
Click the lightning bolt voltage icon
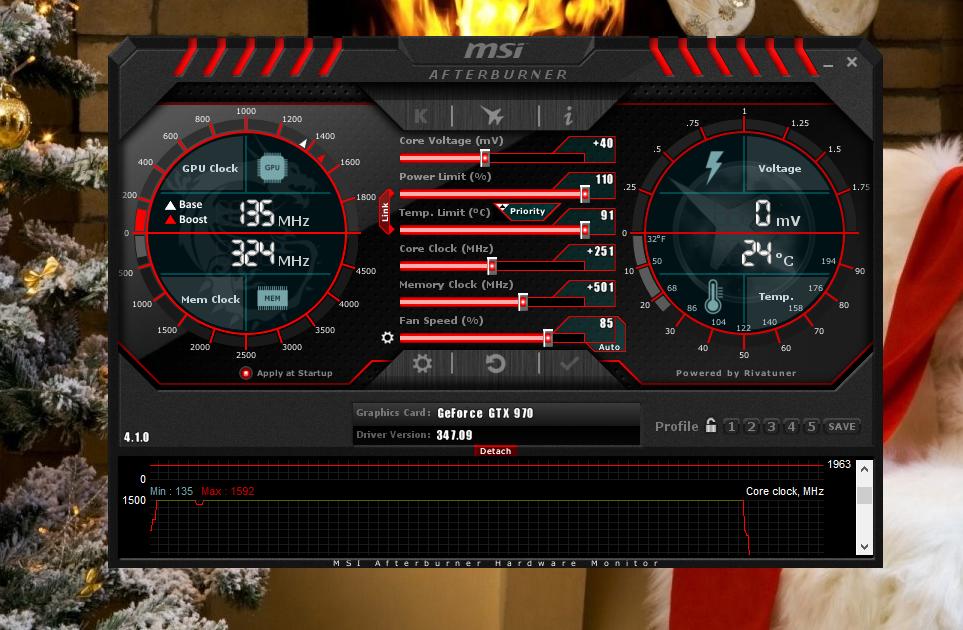pyautogui.click(x=714, y=167)
